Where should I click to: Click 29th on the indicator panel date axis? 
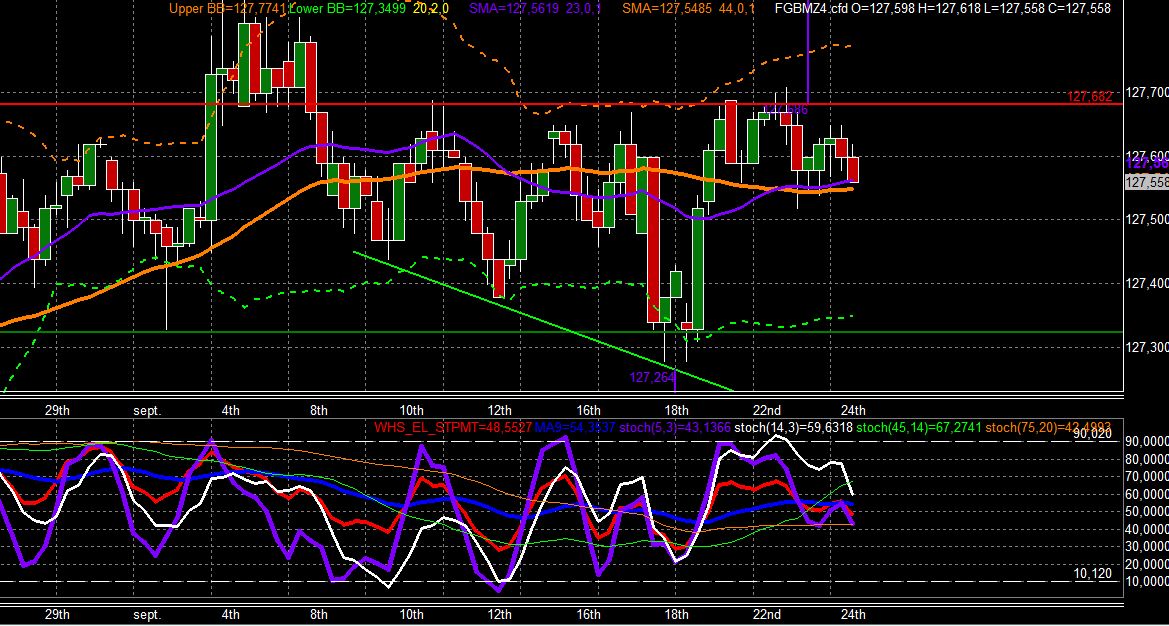point(57,615)
